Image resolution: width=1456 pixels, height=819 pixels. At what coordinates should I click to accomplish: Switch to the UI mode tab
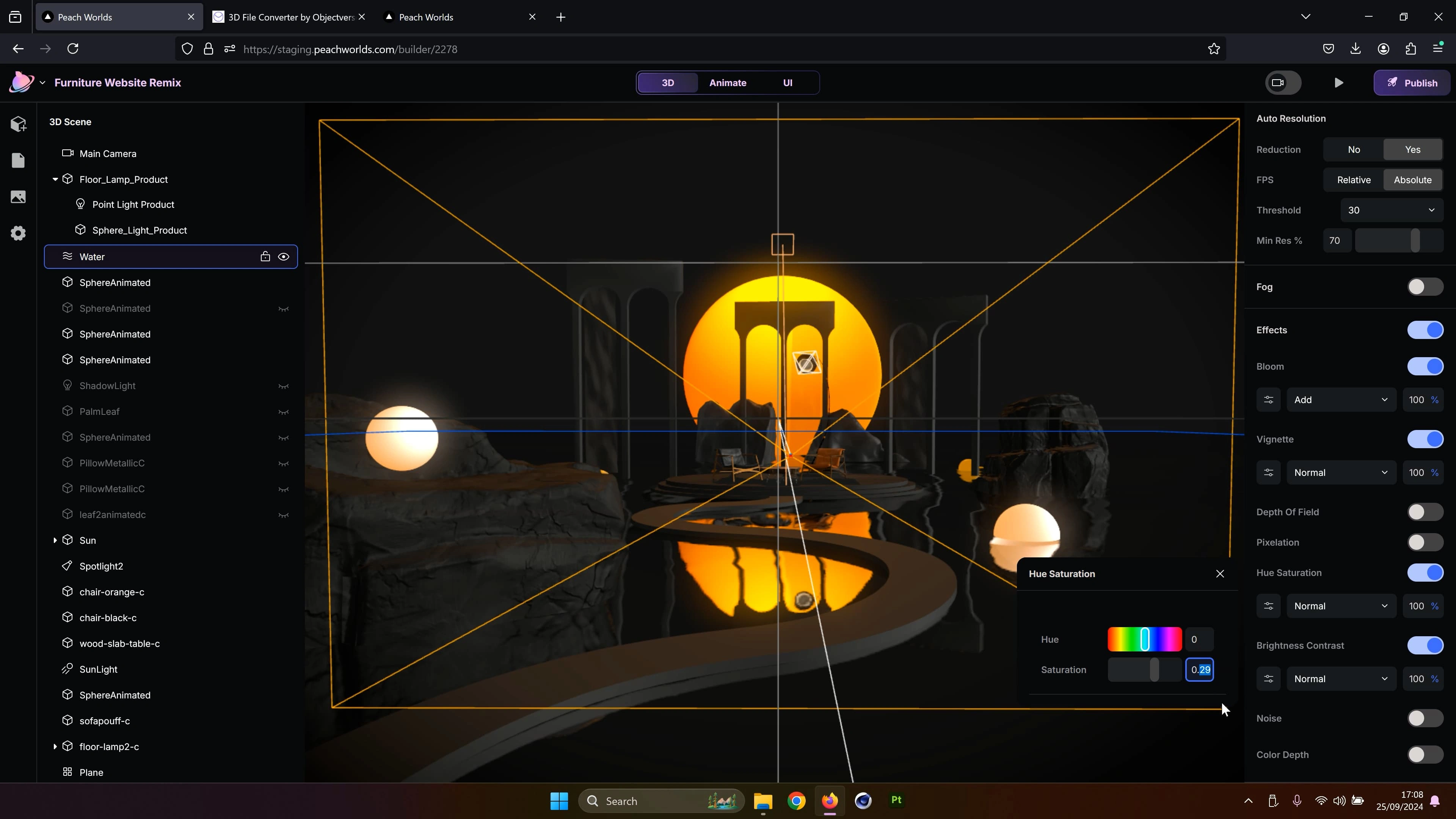[x=788, y=83]
